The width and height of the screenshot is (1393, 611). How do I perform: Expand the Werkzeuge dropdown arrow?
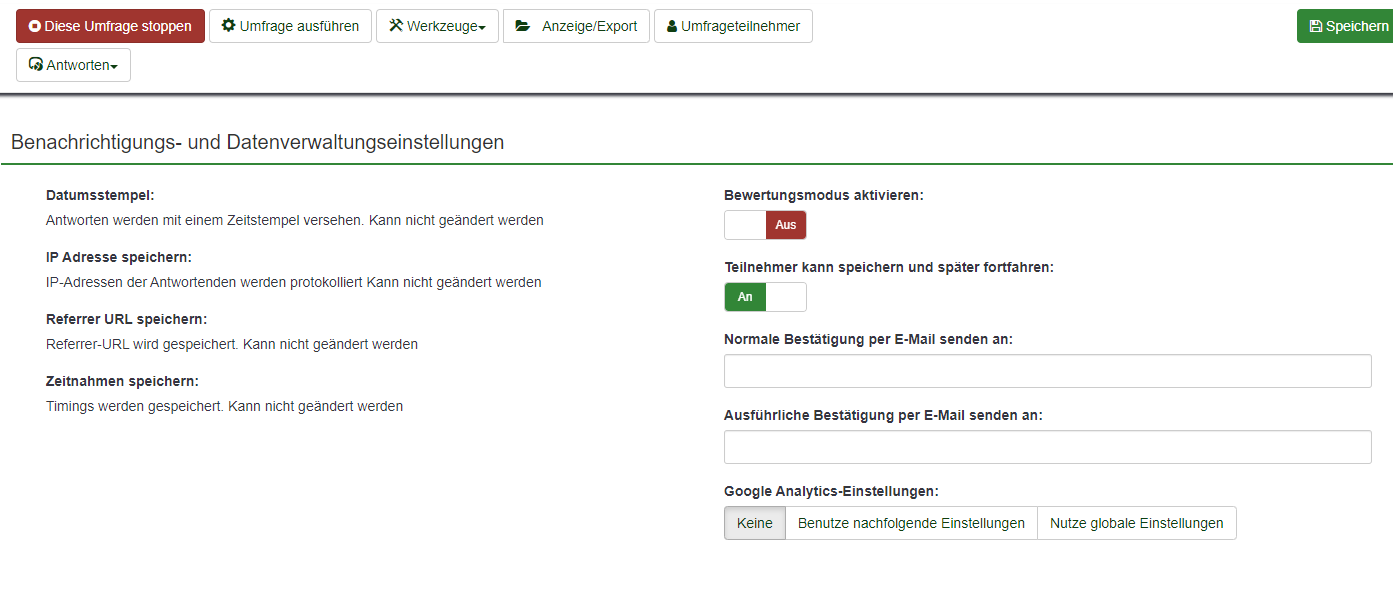[482, 28]
